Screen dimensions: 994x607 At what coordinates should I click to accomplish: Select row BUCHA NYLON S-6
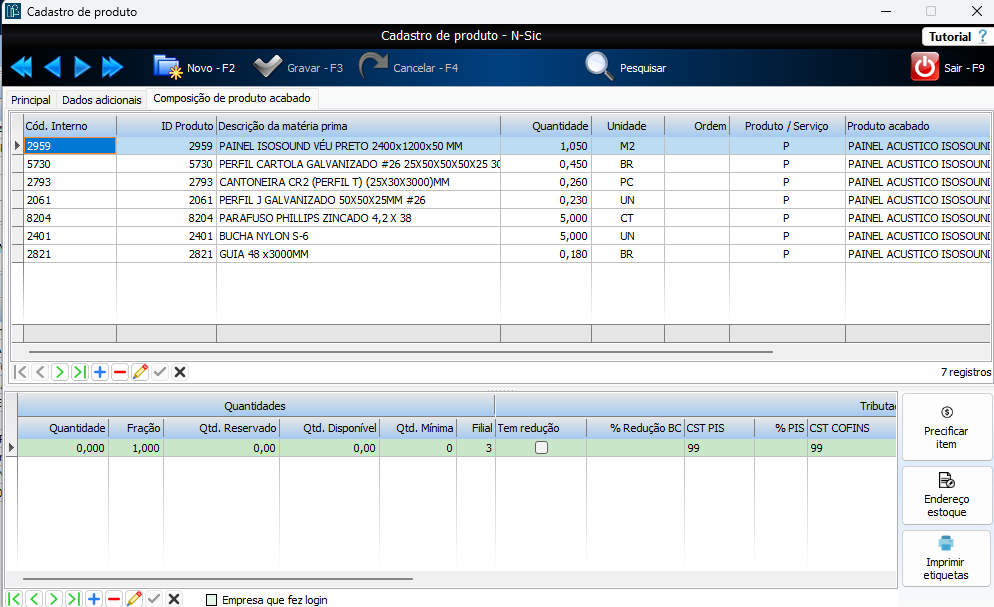tap(501, 236)
